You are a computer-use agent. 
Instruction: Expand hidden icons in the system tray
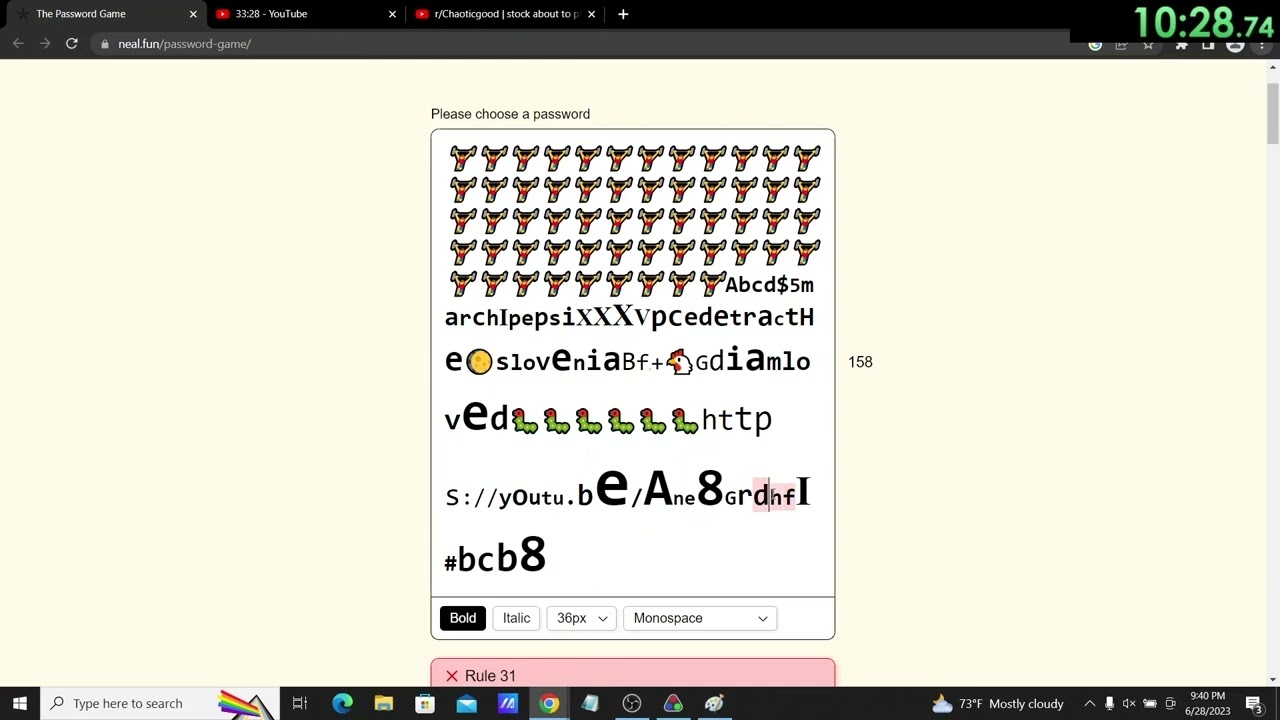(x=1089, y=703)
